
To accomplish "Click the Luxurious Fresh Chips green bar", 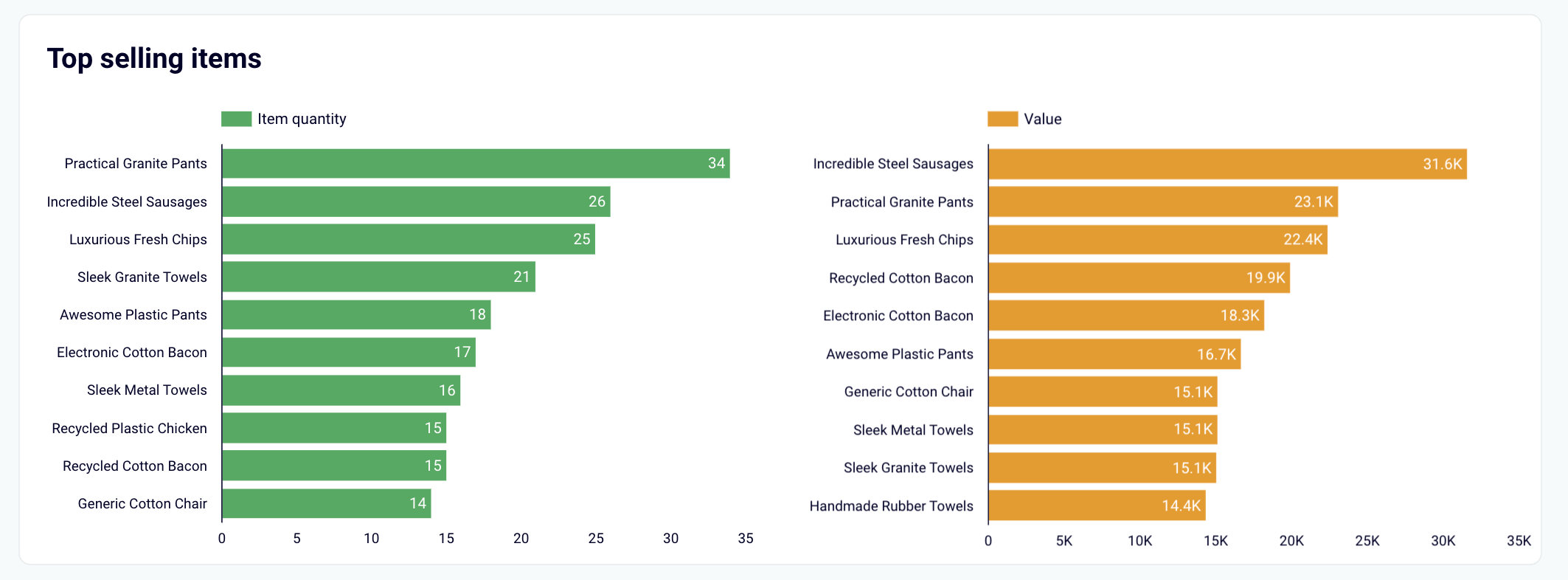I will coord(409,239).
